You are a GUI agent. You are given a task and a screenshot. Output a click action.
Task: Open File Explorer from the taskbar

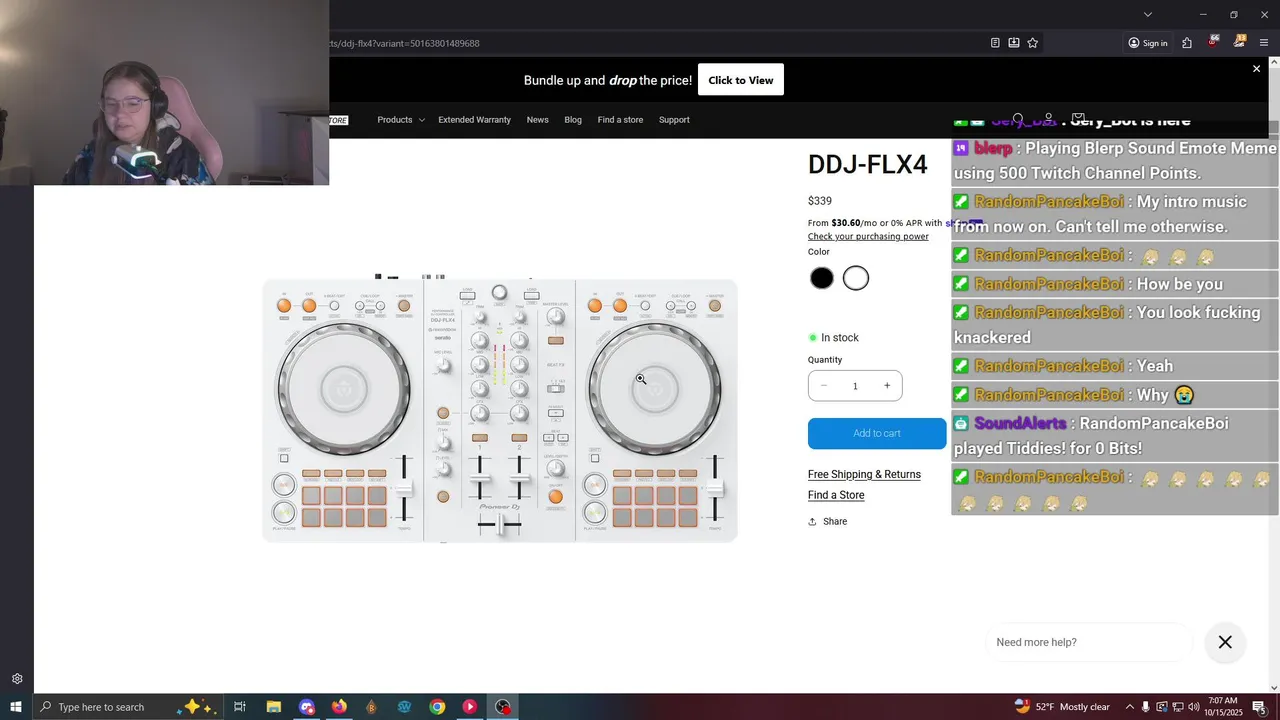click(x=273, y=707)
